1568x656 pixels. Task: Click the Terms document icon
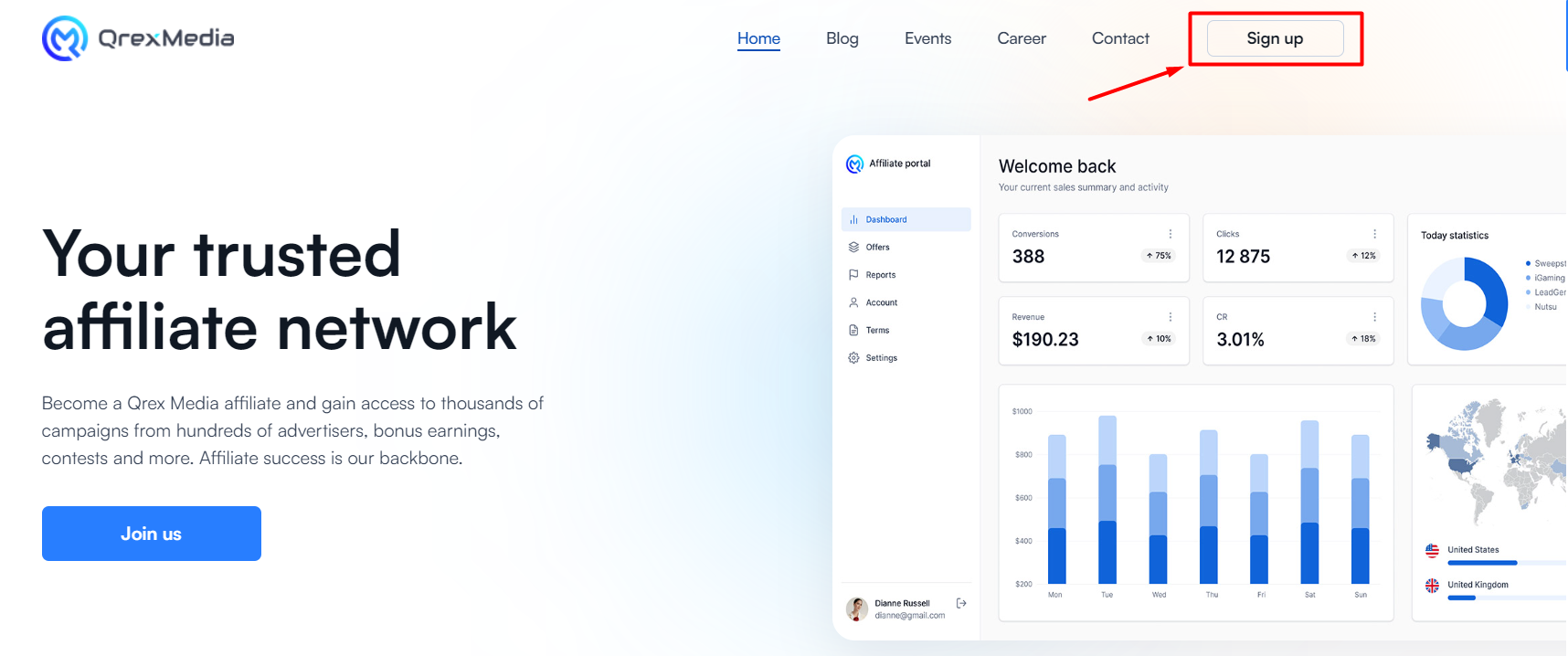(853, 330)
